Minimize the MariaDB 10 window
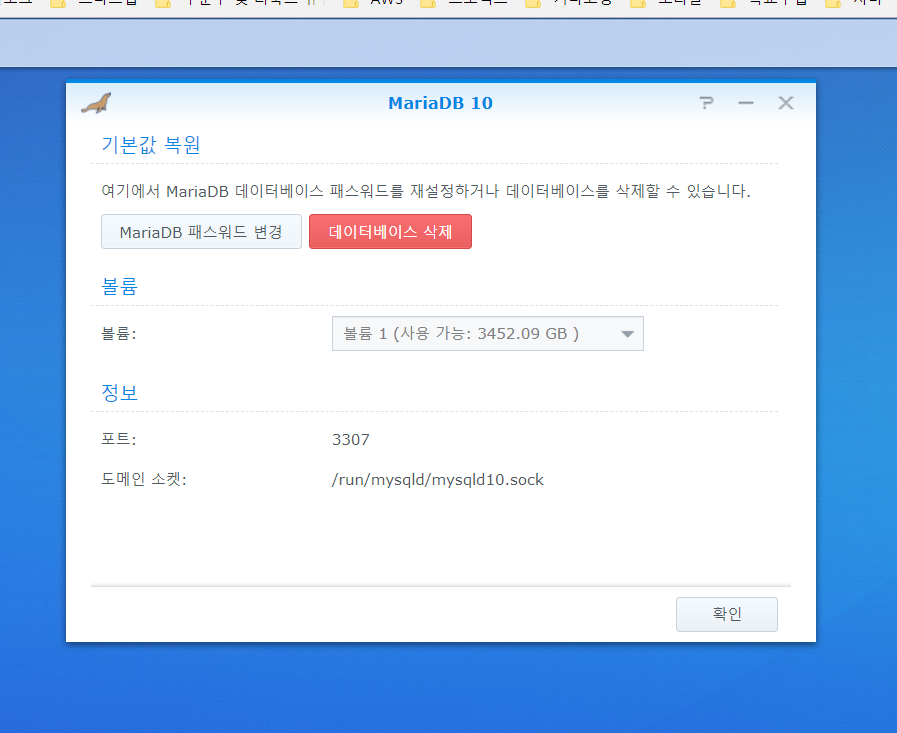Screen dimensions: 897x733 pos(746,103)
